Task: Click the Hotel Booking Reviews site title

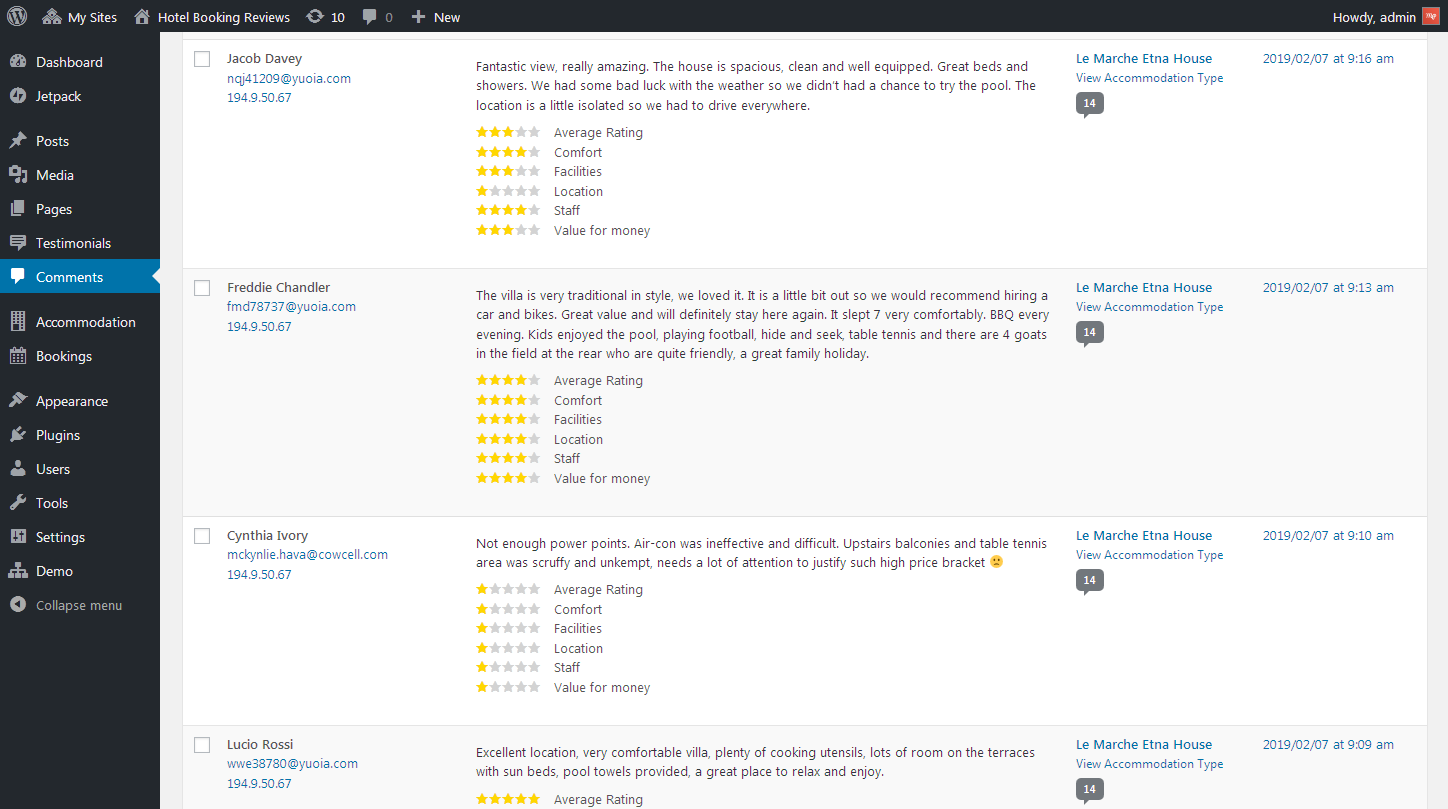Action: point(224,17)
